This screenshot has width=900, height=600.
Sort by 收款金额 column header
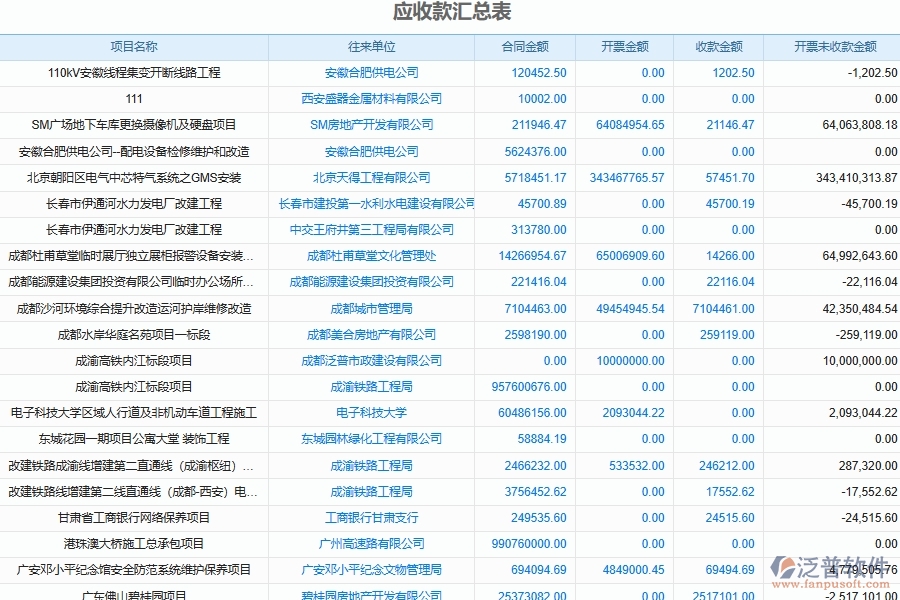click(720, 46)
